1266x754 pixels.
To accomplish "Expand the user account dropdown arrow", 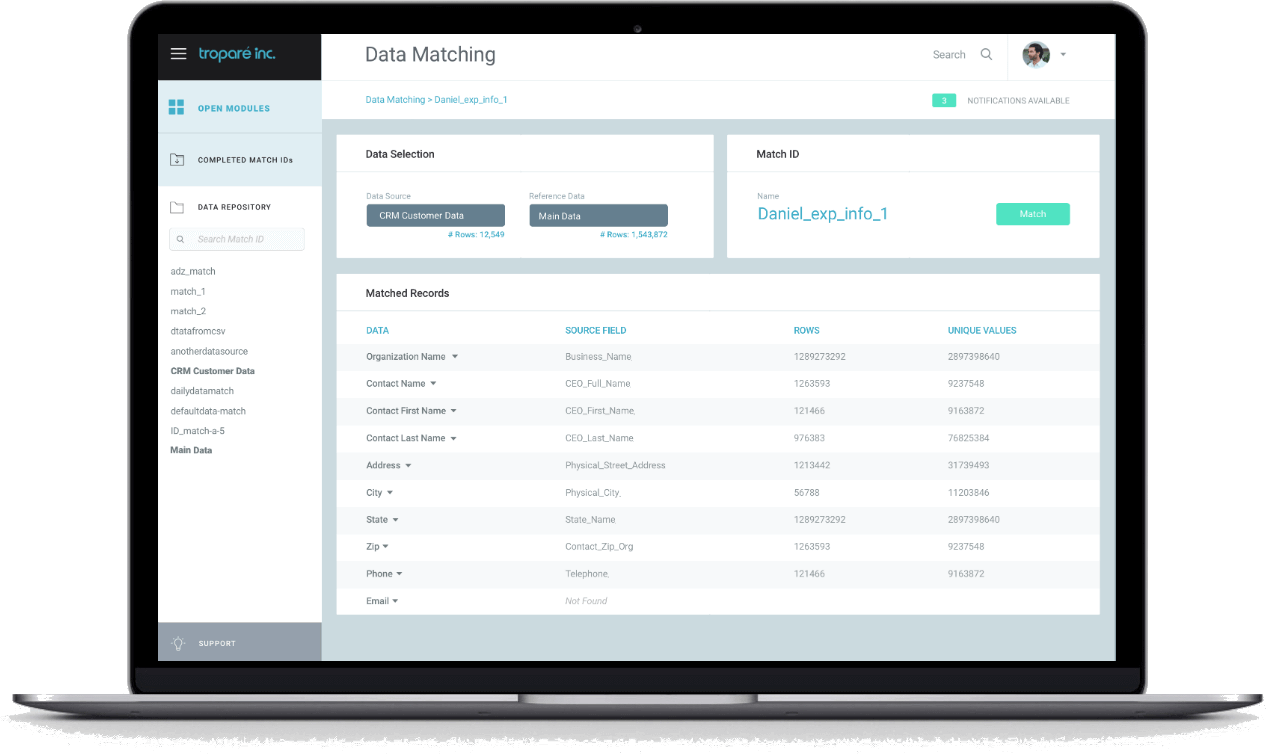I will pos(1063,55).
